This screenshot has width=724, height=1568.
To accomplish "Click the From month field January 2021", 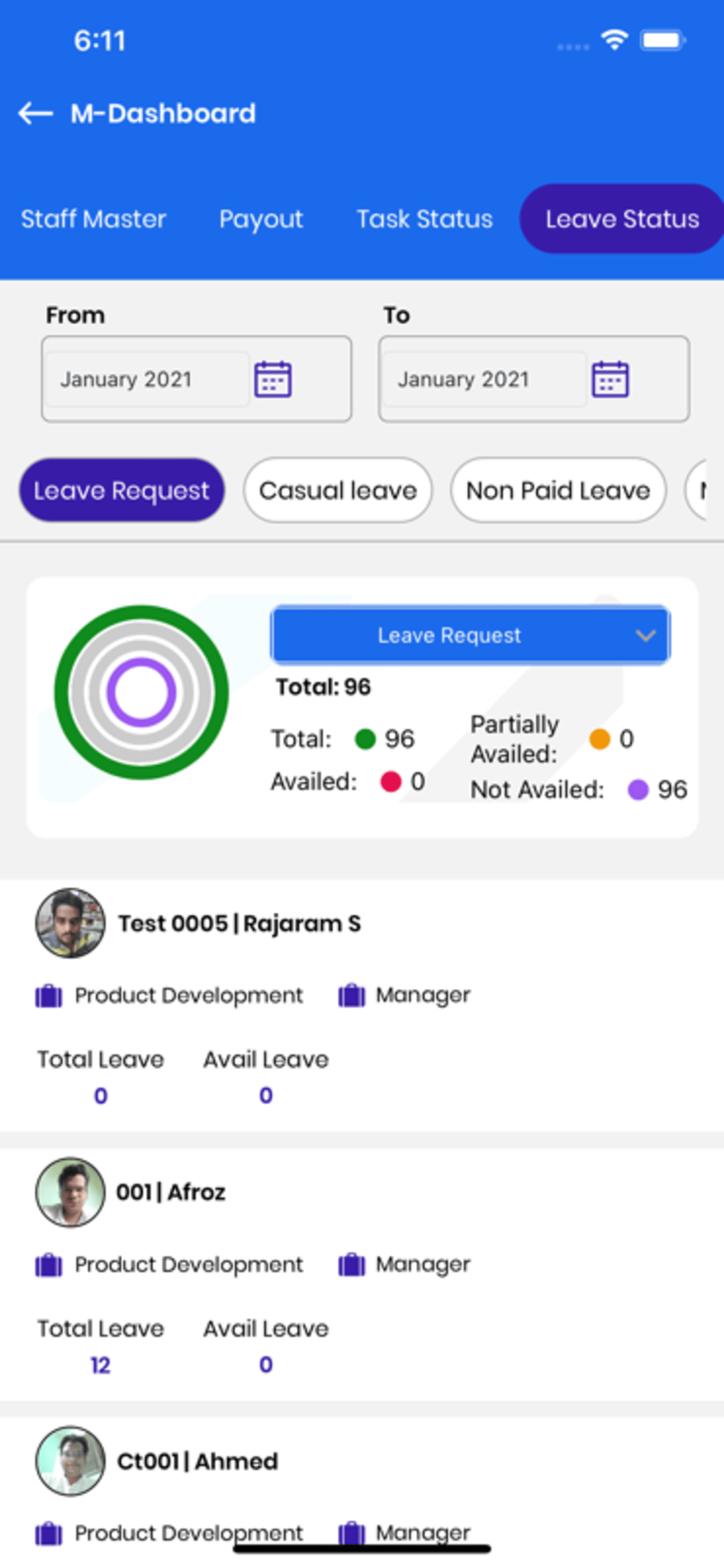I will pos(147,379).
